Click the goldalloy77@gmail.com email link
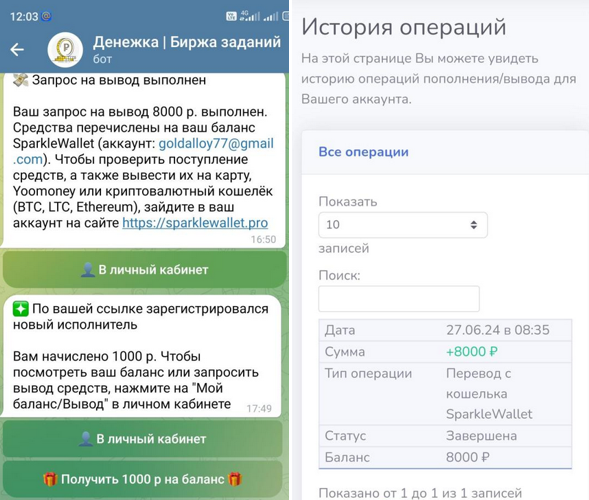This screenshot has width=589, height=500. pyautogui.click(x=216, y=144)
